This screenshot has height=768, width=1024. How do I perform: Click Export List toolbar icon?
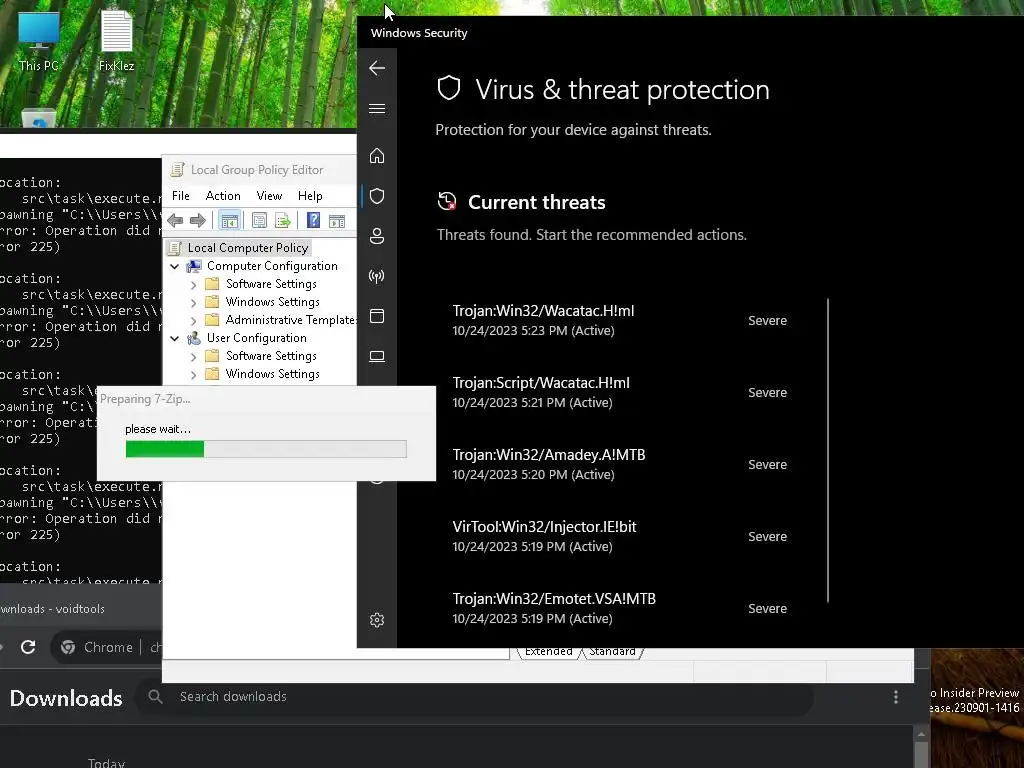click(283, 221)
